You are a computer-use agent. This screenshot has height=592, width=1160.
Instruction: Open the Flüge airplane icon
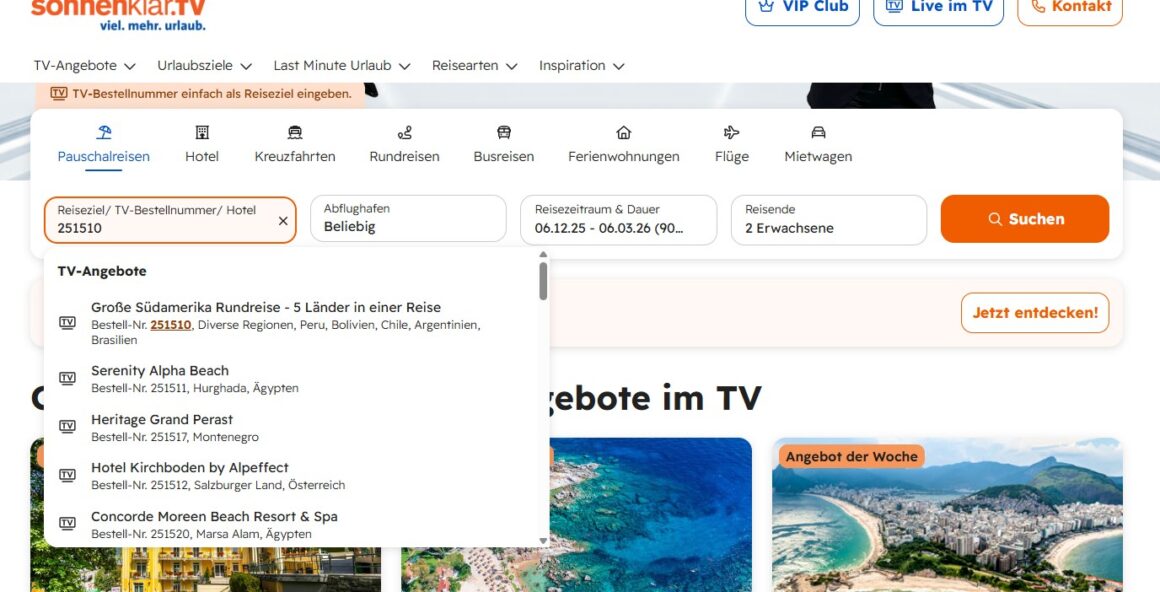731,131
